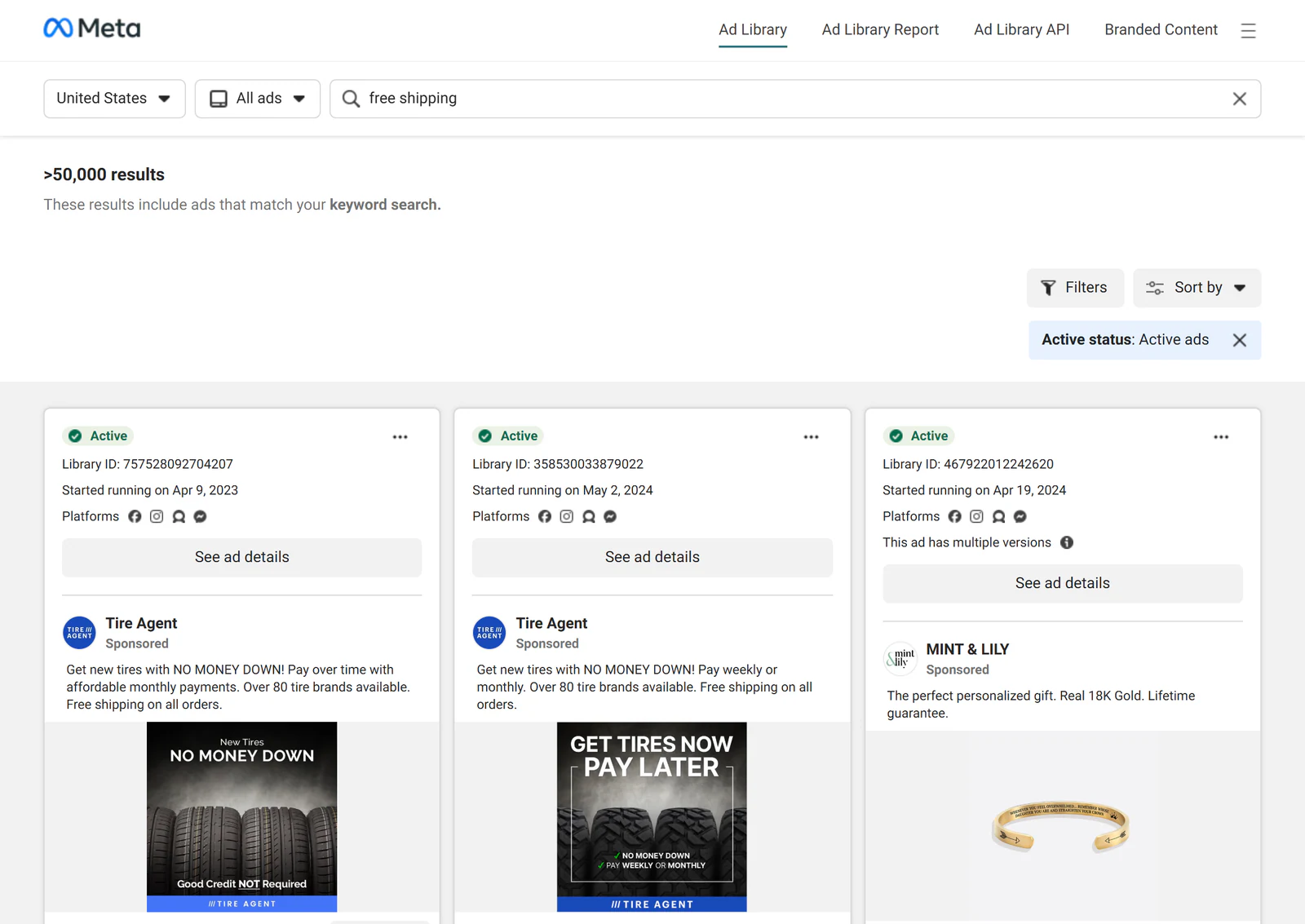
Task: Click Audience Network icon on ad 467922012242620
Action: point(999,516)
